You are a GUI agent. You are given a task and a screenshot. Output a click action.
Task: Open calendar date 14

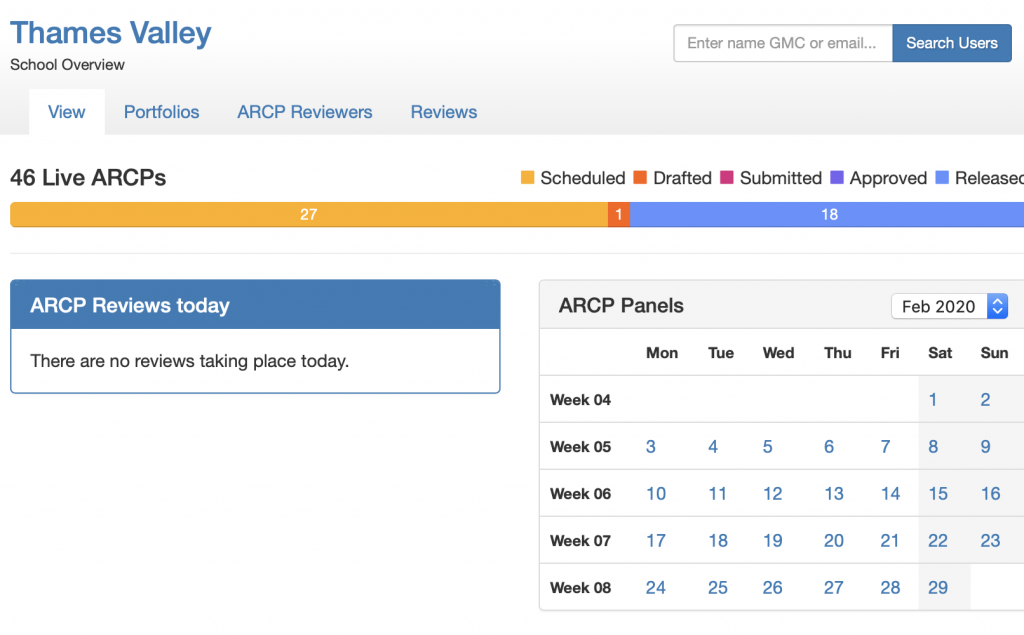tap(890, 493)
